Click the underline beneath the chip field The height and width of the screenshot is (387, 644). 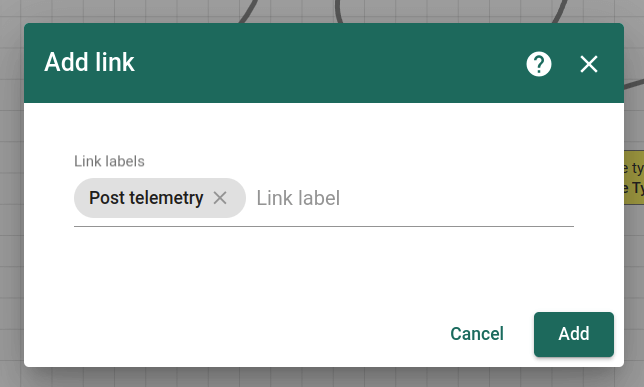(x=324, y=226)
